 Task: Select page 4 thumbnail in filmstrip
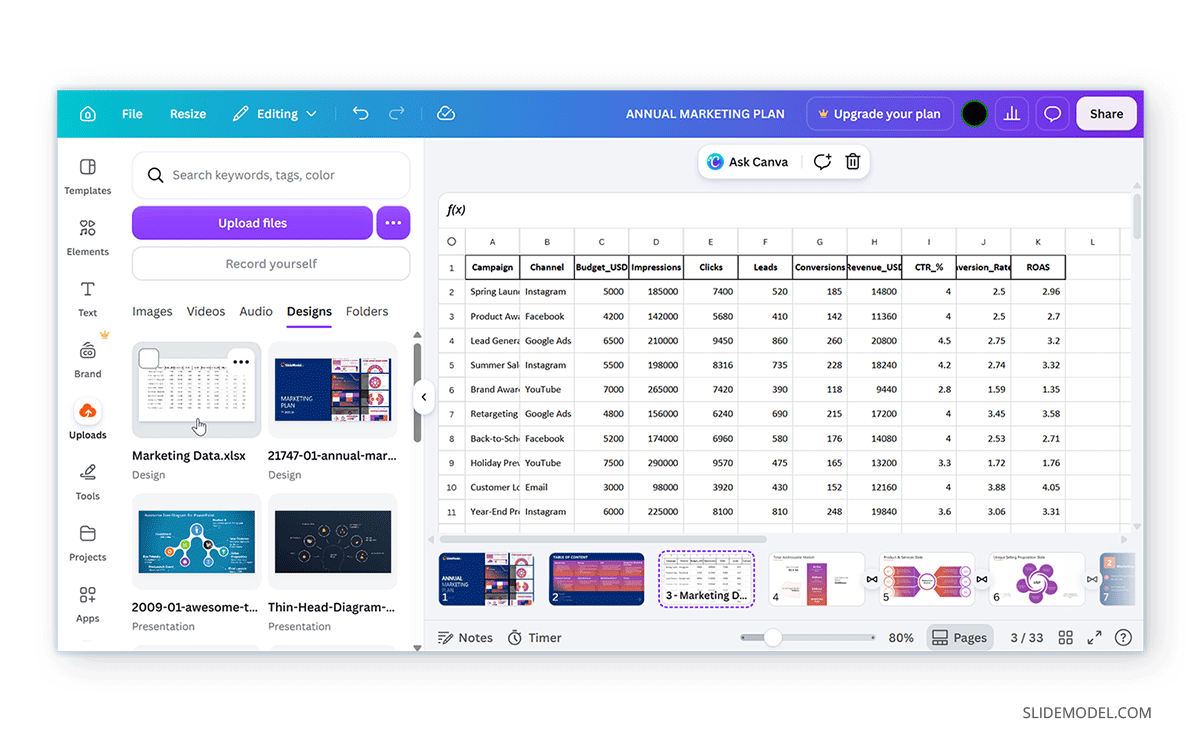click(817, 579)
